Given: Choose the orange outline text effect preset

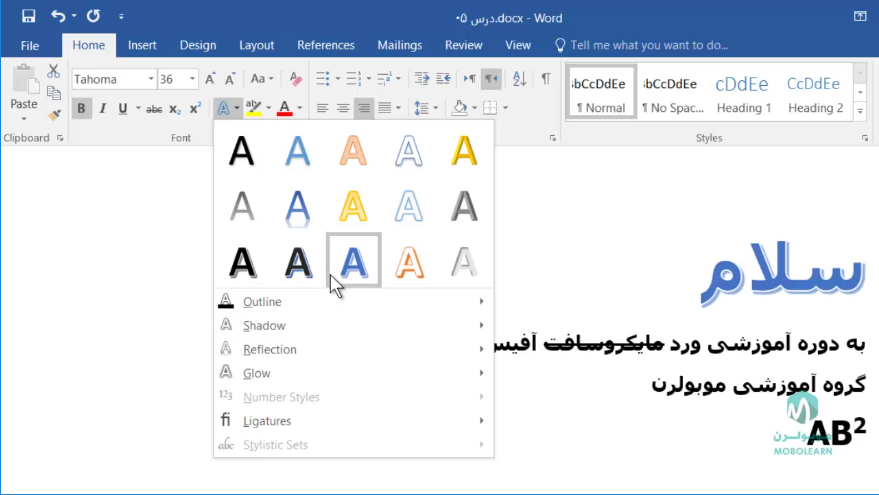Looking at the screenshot, I should pos(409,262).
